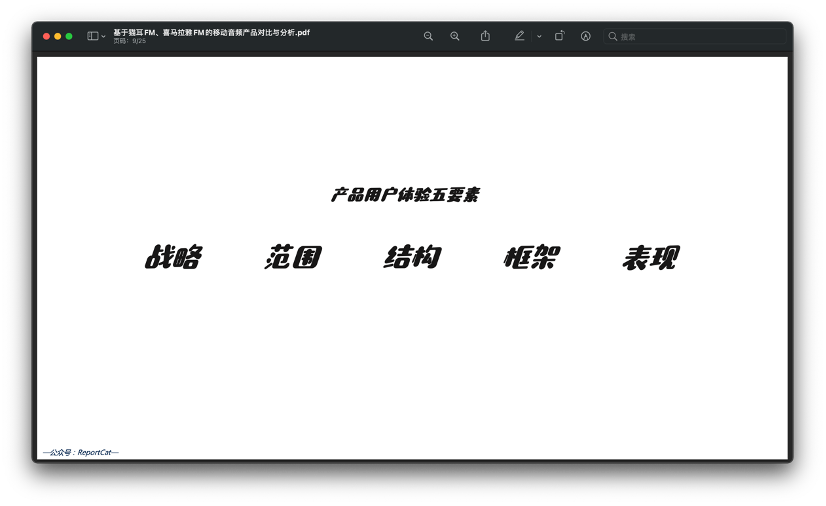
Task: Select the Markup highlight pen tool
Action: (x=519, y=36)
